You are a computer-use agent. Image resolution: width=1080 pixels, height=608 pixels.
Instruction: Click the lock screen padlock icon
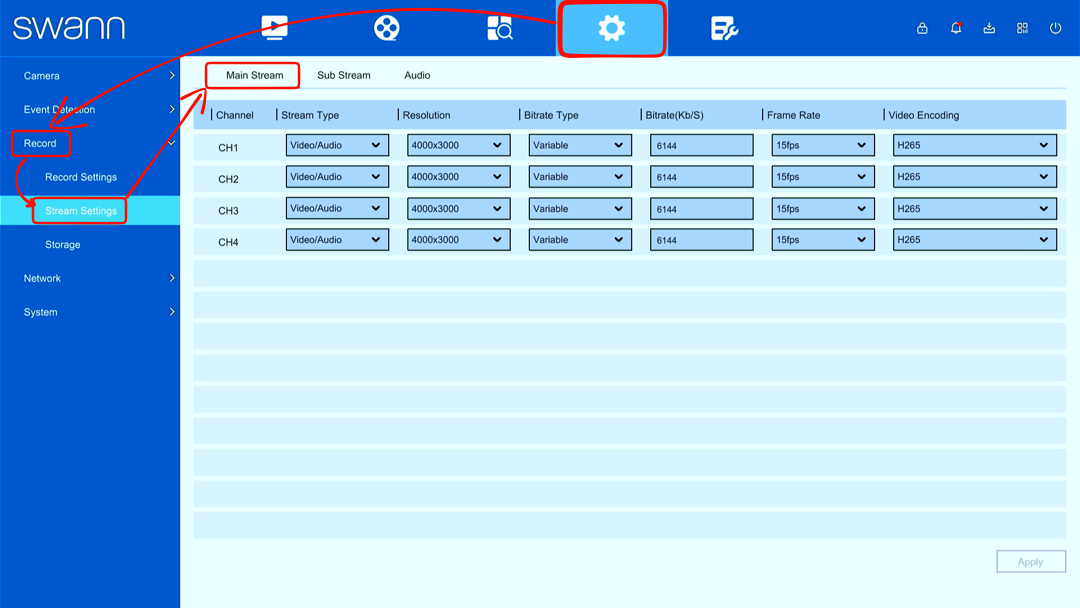pyautogui.click(x=922, y=28)
